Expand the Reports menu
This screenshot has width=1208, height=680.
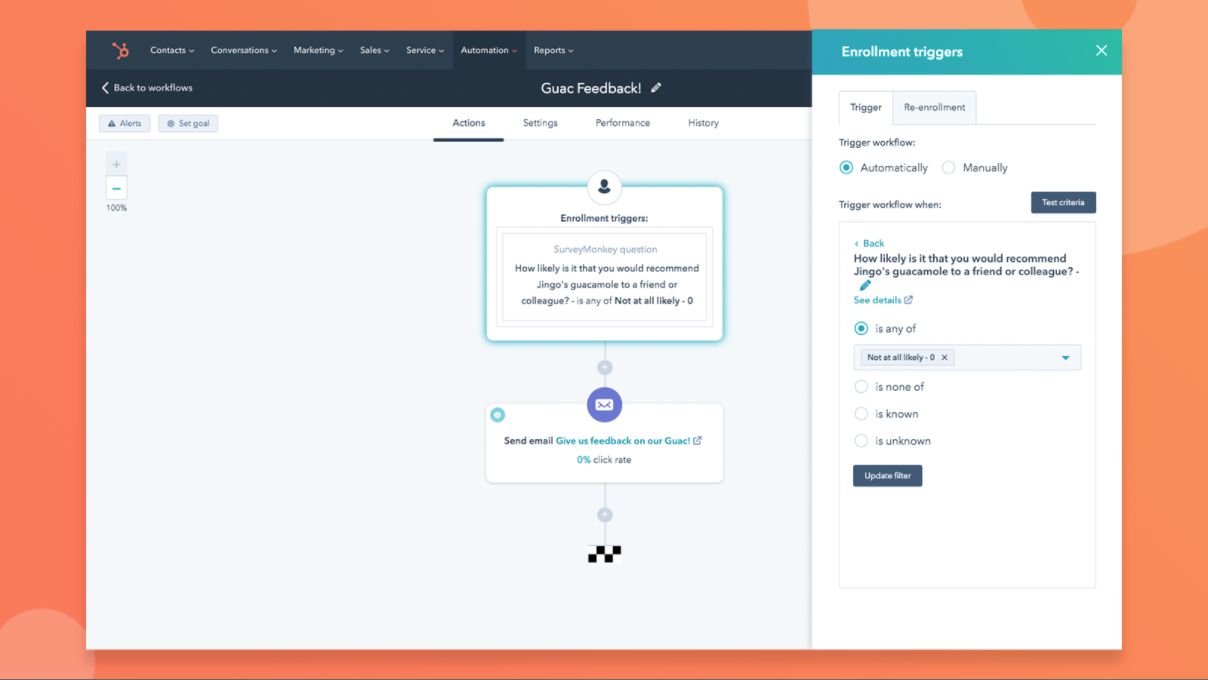click(x=553, y=51)
